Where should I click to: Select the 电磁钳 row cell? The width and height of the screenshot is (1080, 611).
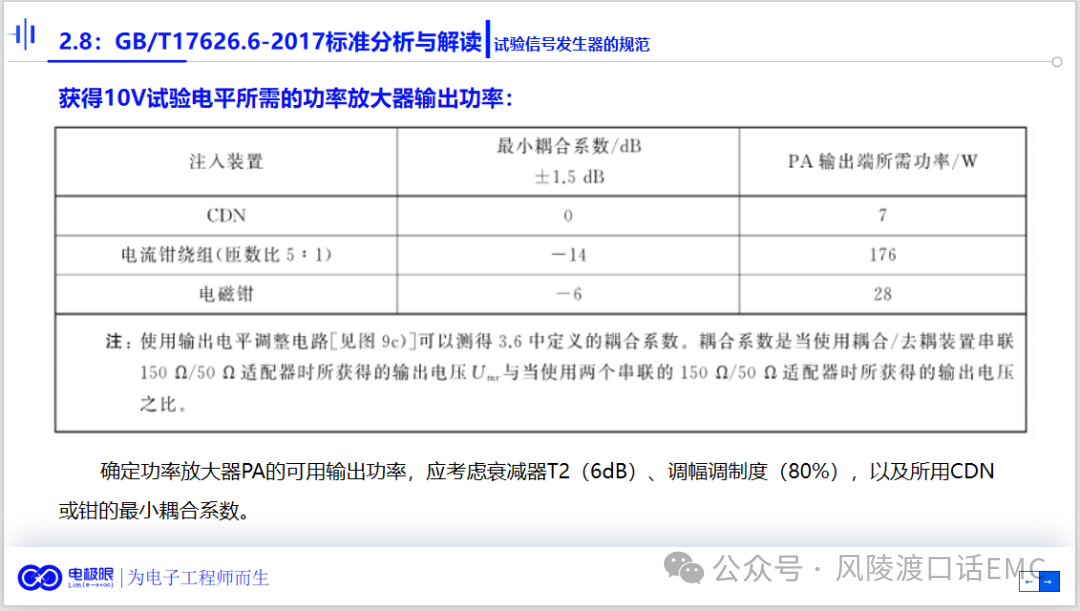(226, 294)
